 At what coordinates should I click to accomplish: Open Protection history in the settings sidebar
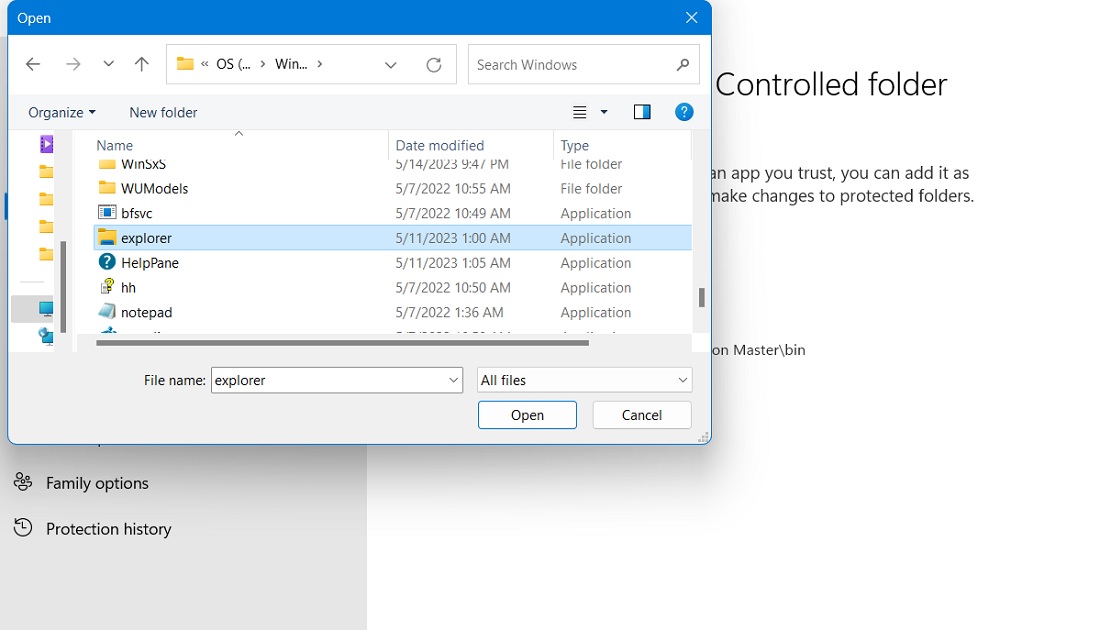pyautogui.click(x=108, y=529)
